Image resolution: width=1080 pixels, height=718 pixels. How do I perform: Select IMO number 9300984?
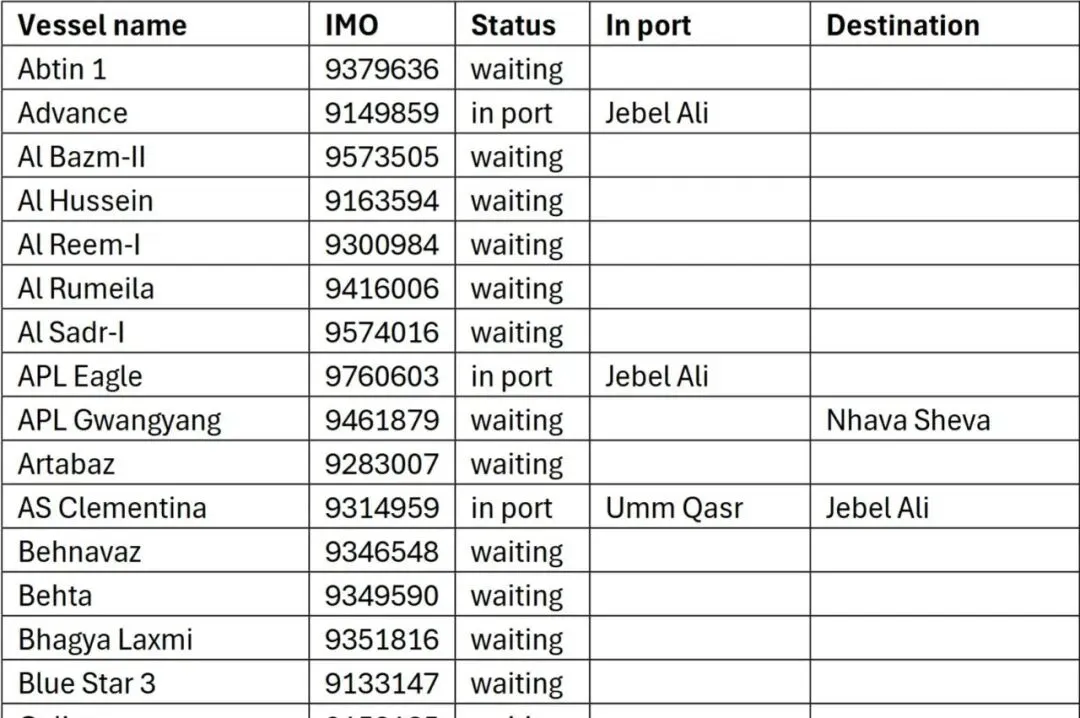(381, 245)
